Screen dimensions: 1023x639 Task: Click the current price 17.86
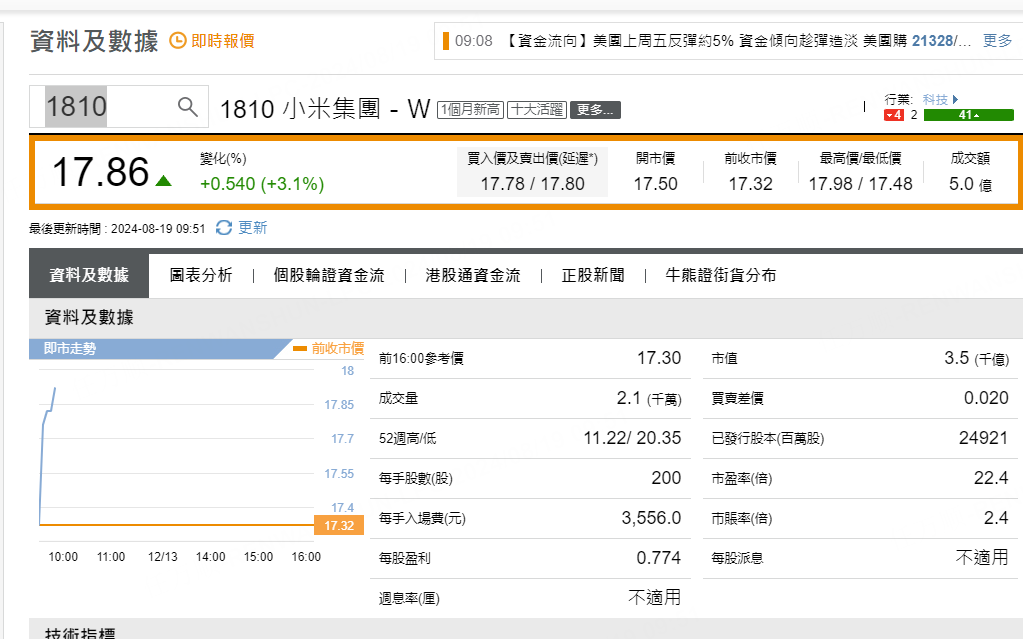100,172
